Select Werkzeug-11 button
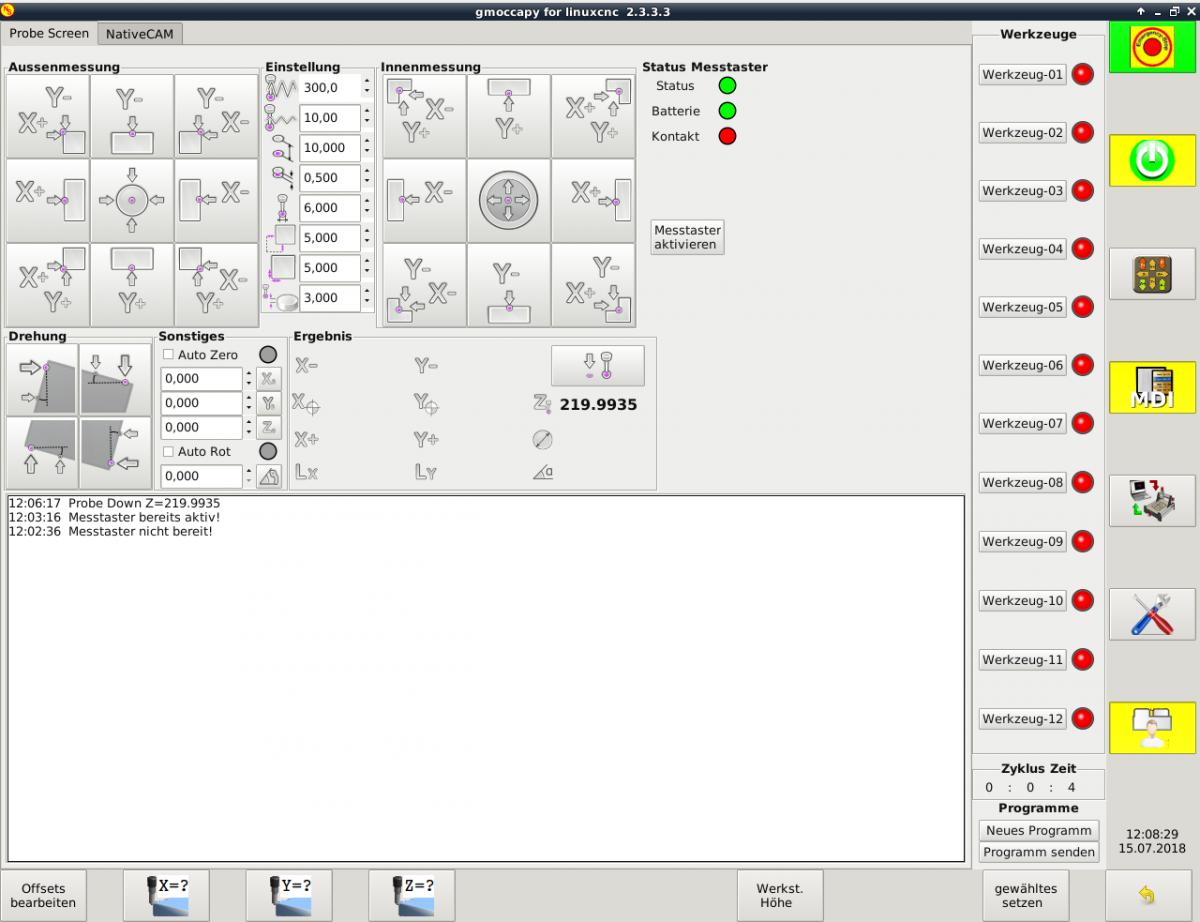The image size is (1200, 922). click(x=1022, y=659)
